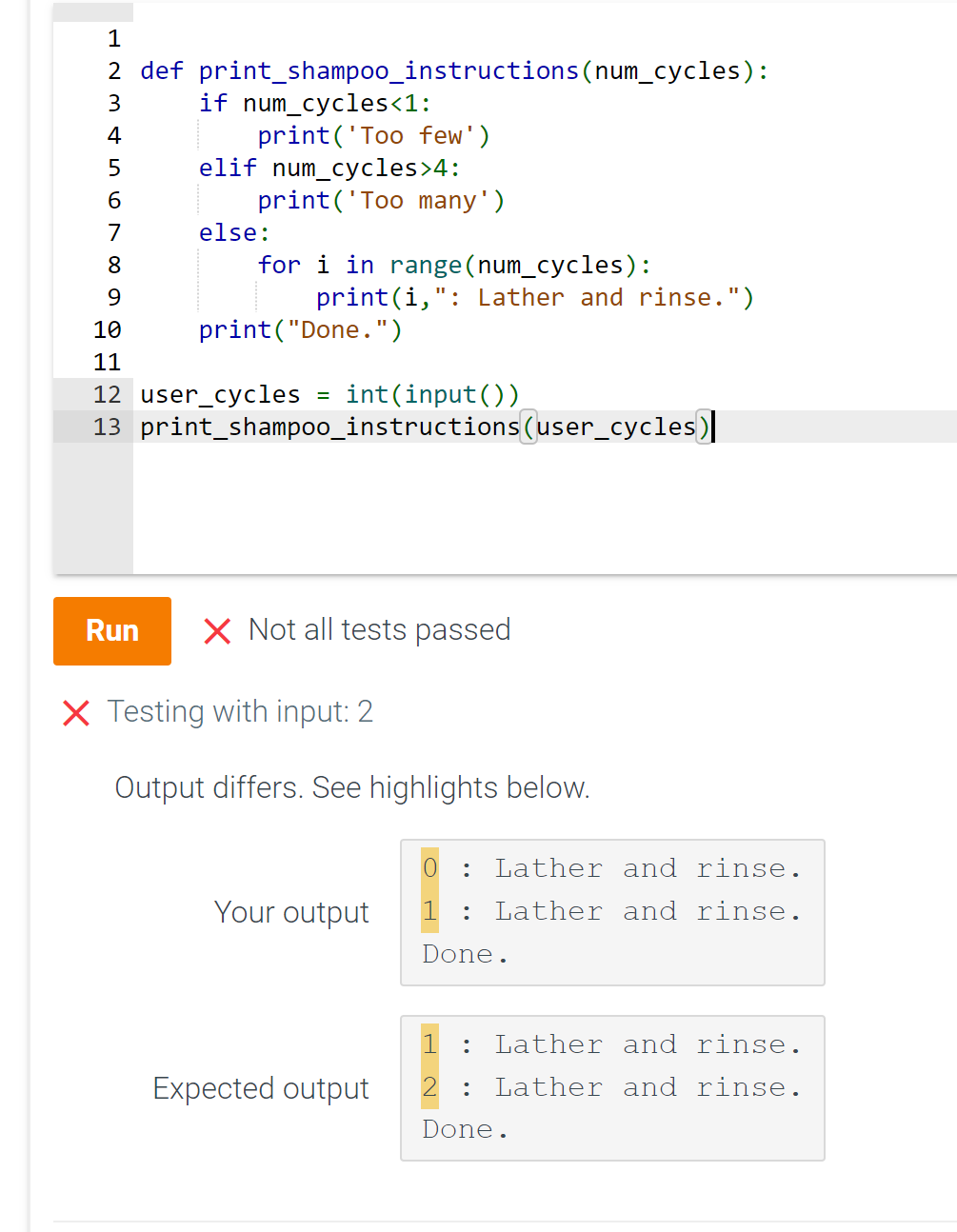Click the highlighted '1' in Expected output

point(429,1043)
